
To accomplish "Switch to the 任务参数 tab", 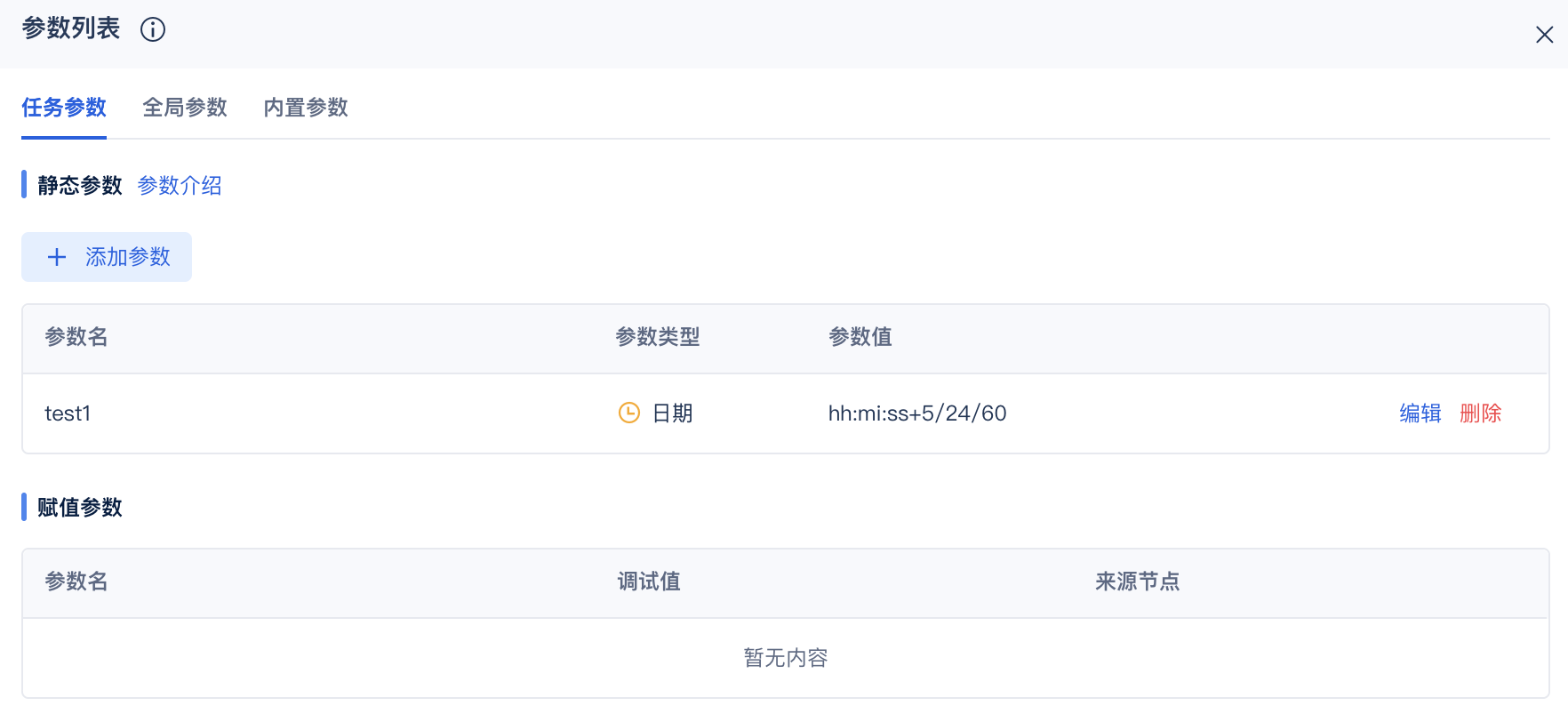I will 64,108.
